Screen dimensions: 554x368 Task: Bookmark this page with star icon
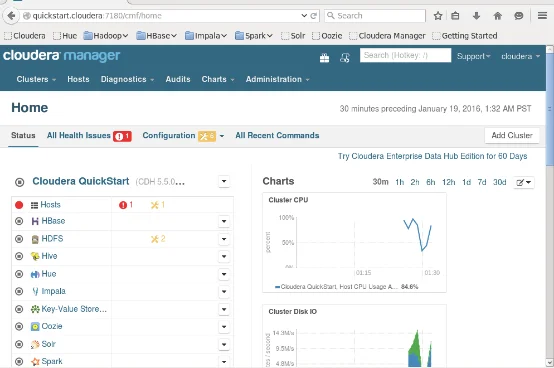click(438, 16)
